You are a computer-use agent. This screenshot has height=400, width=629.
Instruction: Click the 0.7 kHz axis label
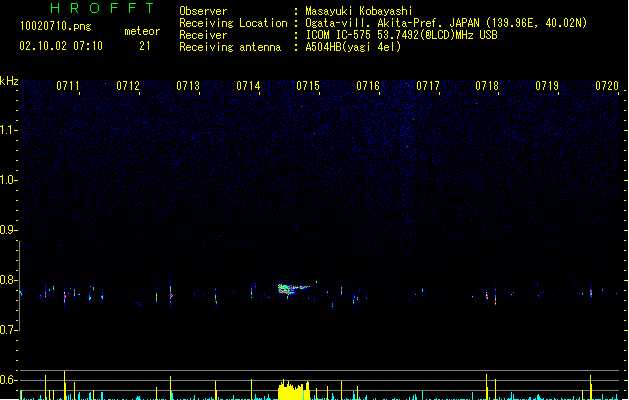coord(8,330)
